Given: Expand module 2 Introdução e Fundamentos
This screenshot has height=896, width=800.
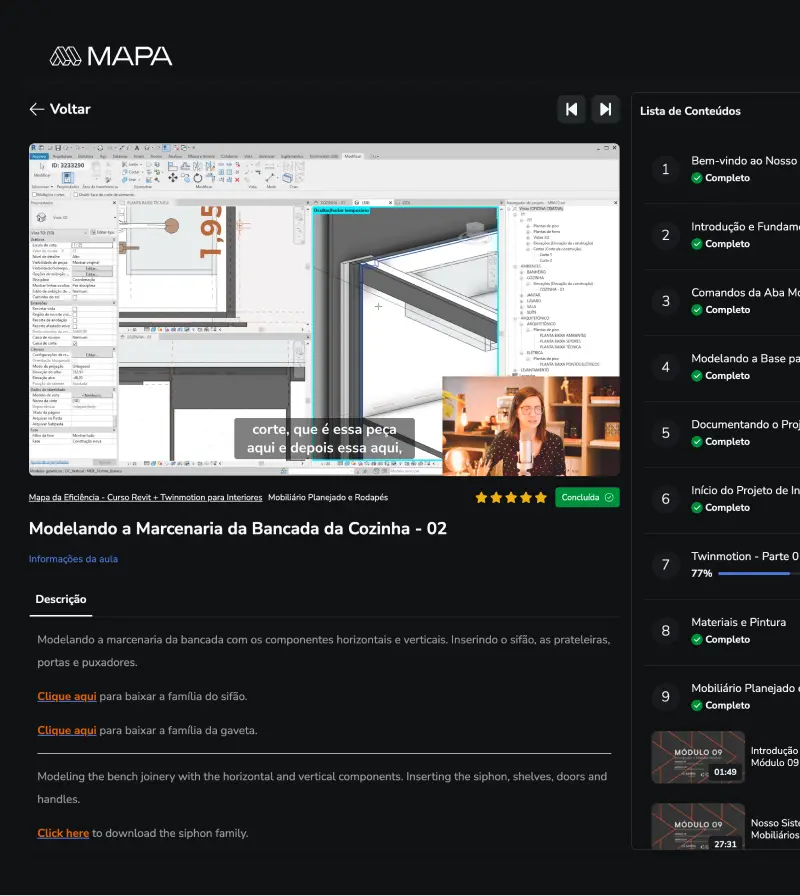Looking at the screenshot, I should 722,235.
